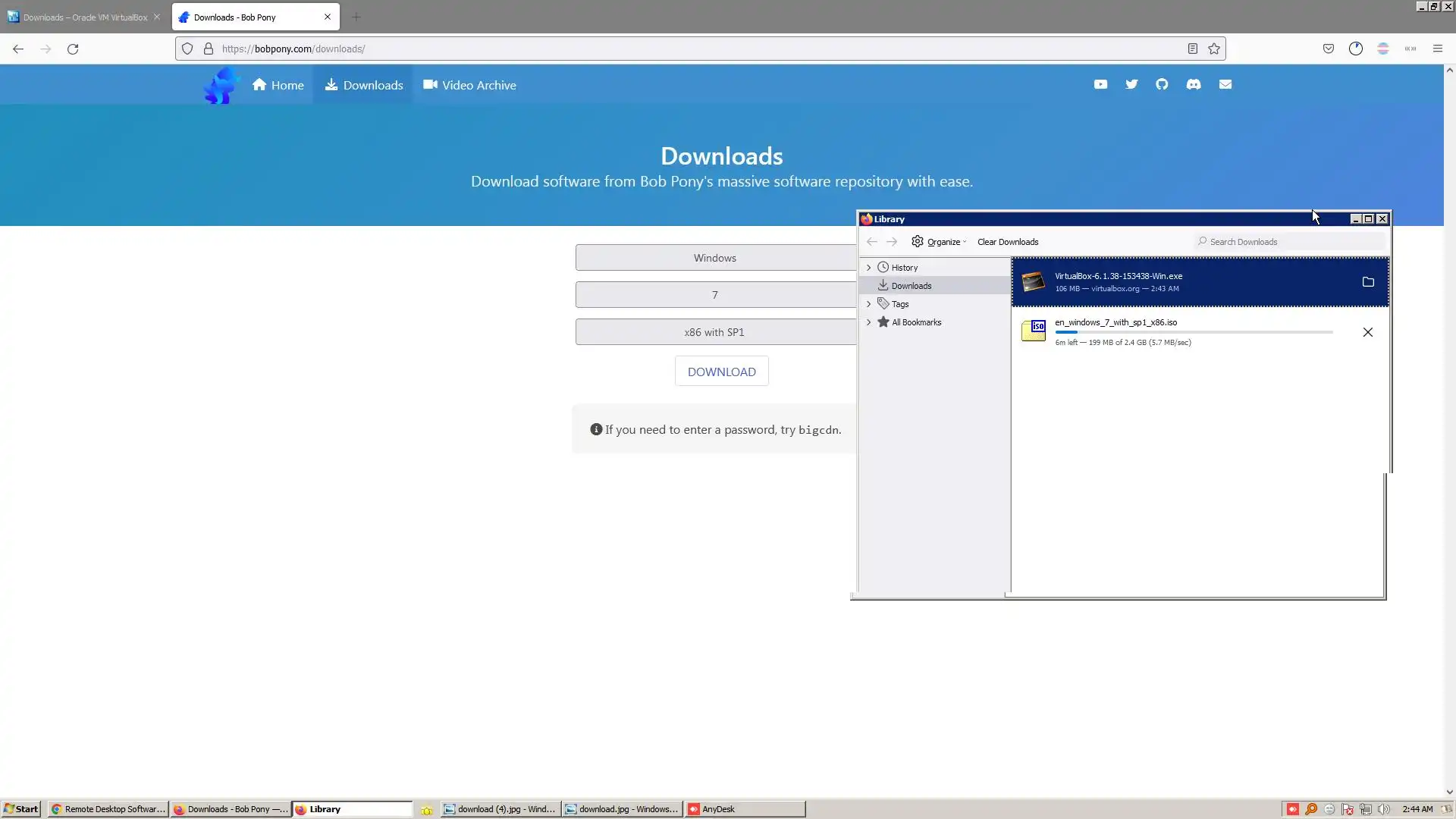Click the email envelope icon

1225,84
